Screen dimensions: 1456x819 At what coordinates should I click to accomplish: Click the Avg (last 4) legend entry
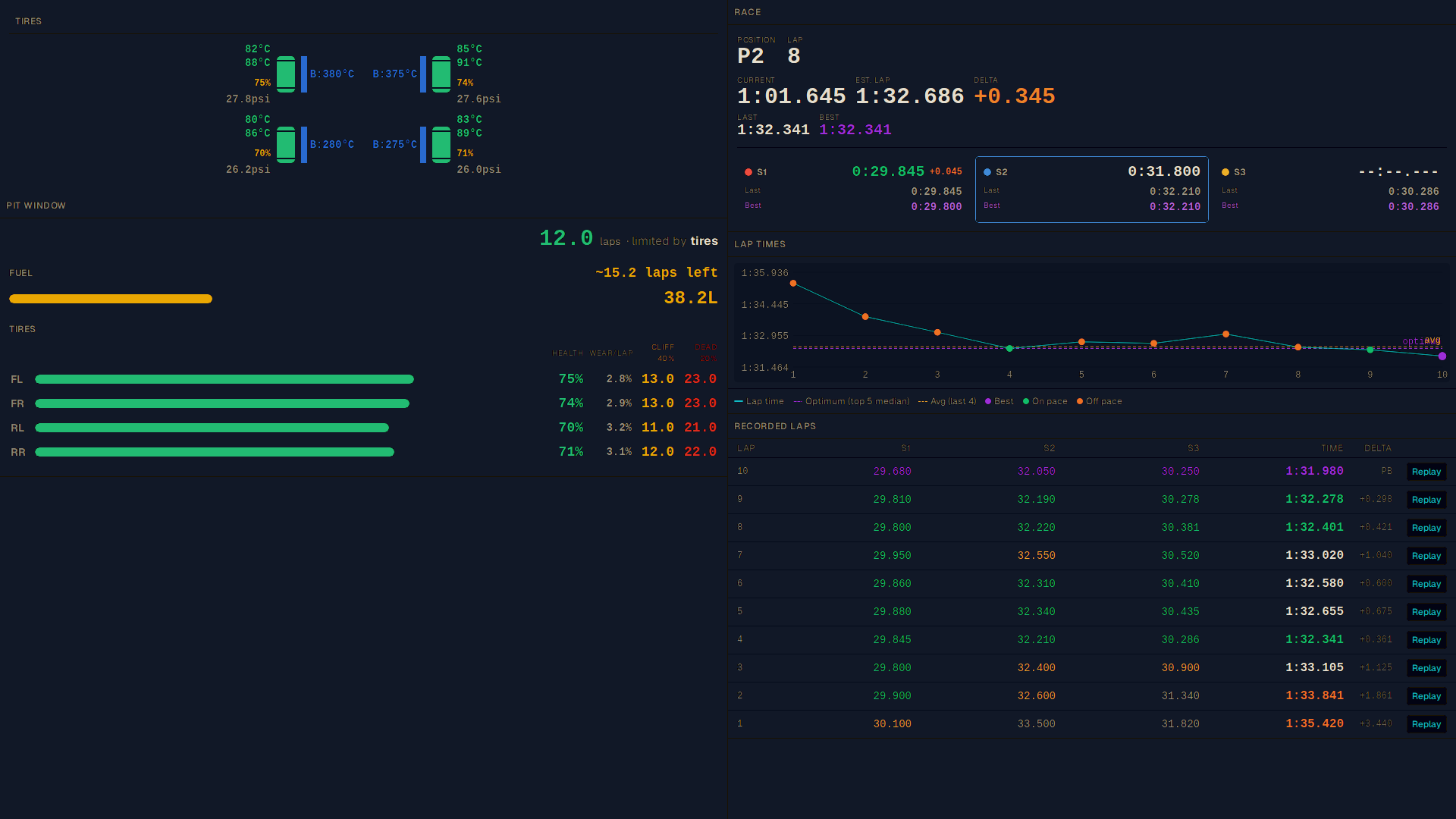(x=947, y=401)
